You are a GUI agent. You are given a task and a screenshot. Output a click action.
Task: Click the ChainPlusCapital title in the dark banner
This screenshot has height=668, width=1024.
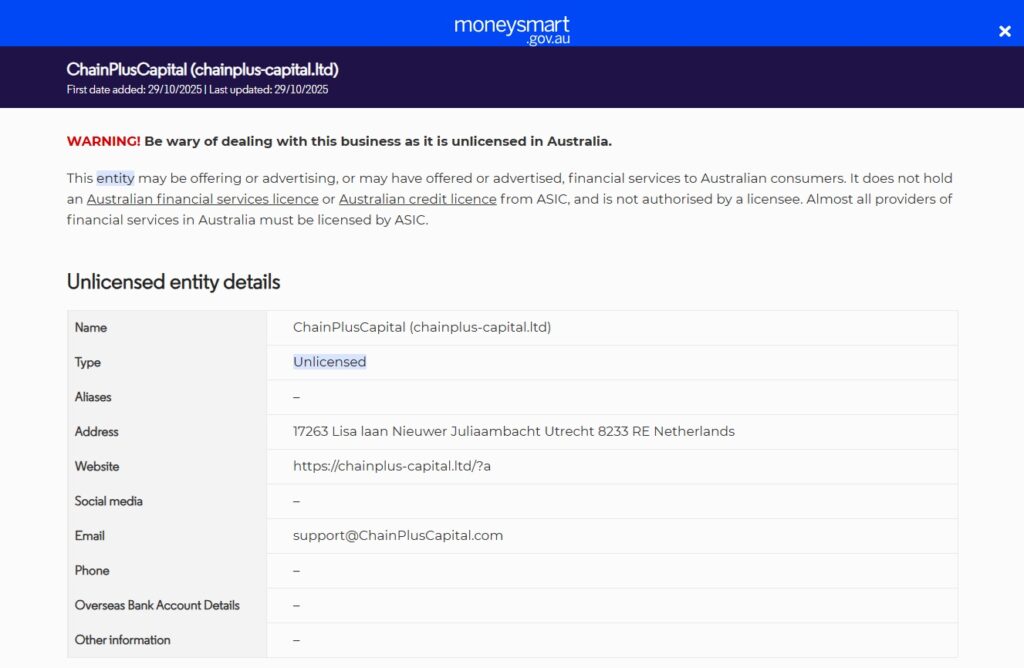coord(202,69)
